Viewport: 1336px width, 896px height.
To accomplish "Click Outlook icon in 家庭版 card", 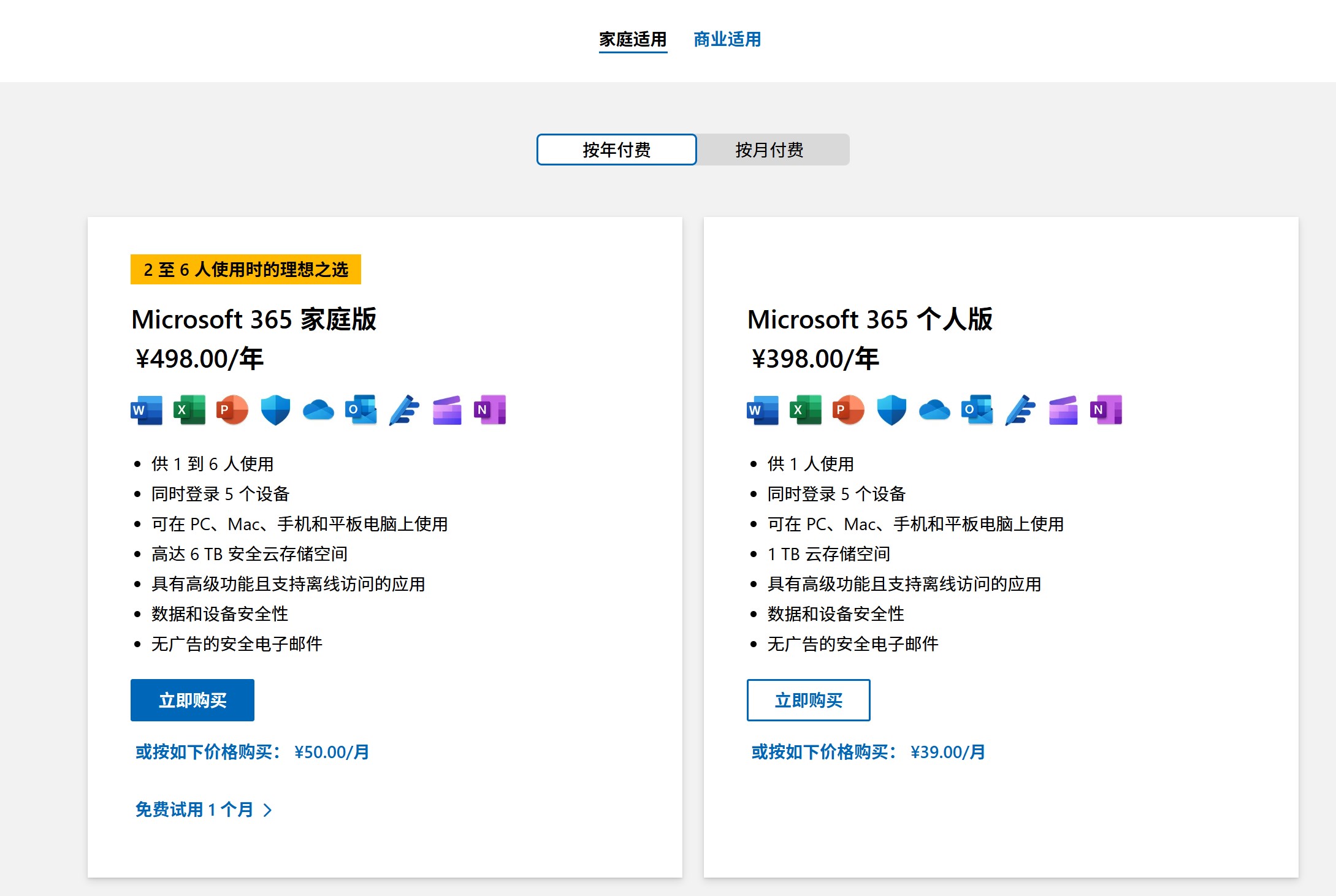I will click(x=361, y=410).
